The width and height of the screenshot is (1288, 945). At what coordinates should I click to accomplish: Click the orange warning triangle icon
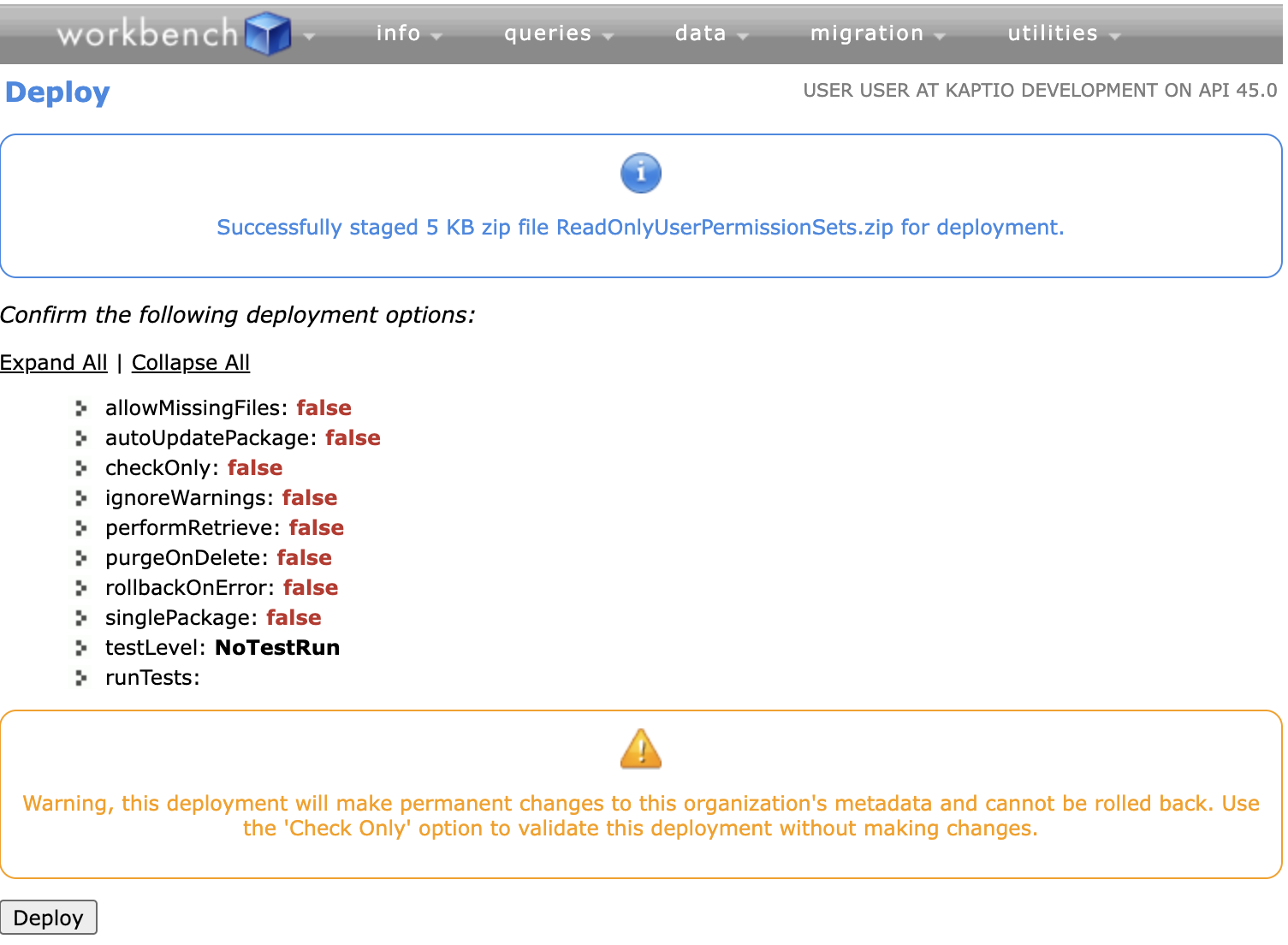[640, 747]
